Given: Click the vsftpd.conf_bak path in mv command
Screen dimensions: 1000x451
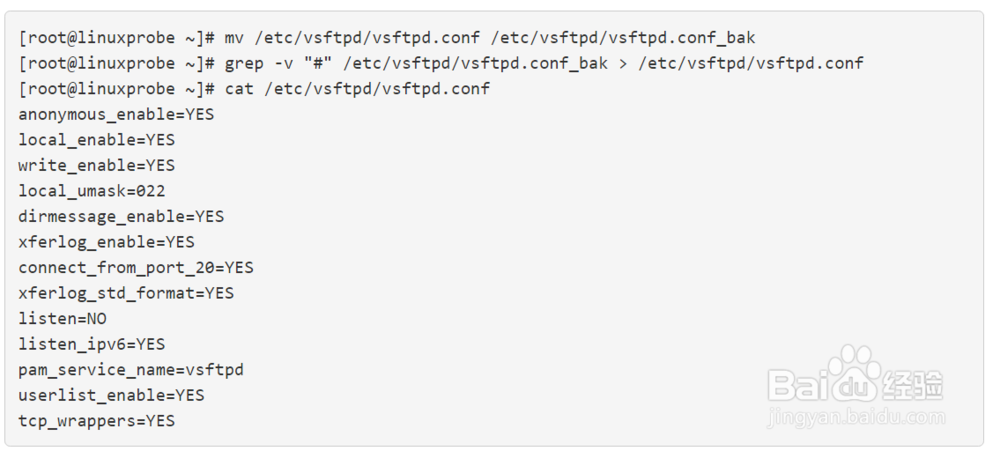Looking at the screenshot, I should [623, 38].
